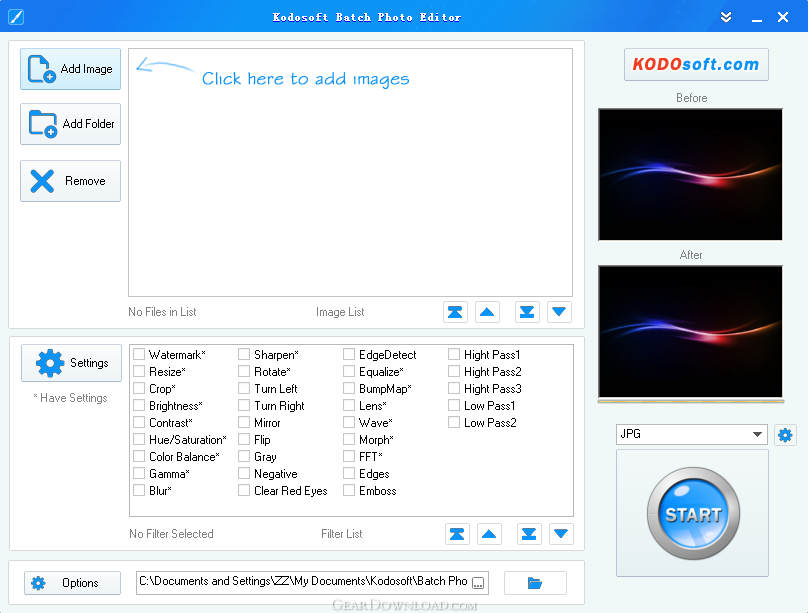Move image up in Image List
This screenshot has height=613, width=808.
point(487,312)
